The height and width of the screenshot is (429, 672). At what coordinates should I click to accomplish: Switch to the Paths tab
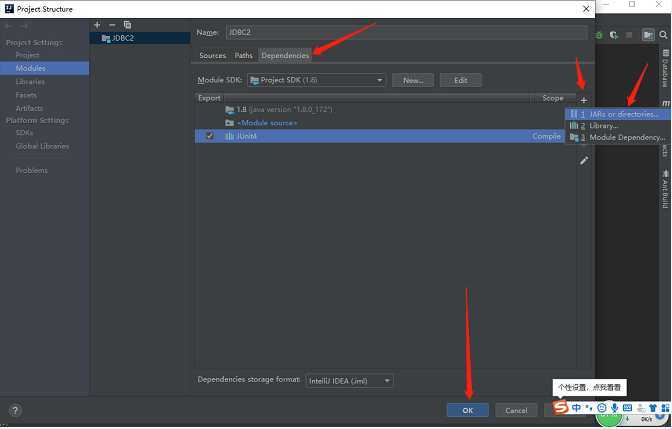click(243, 56)
